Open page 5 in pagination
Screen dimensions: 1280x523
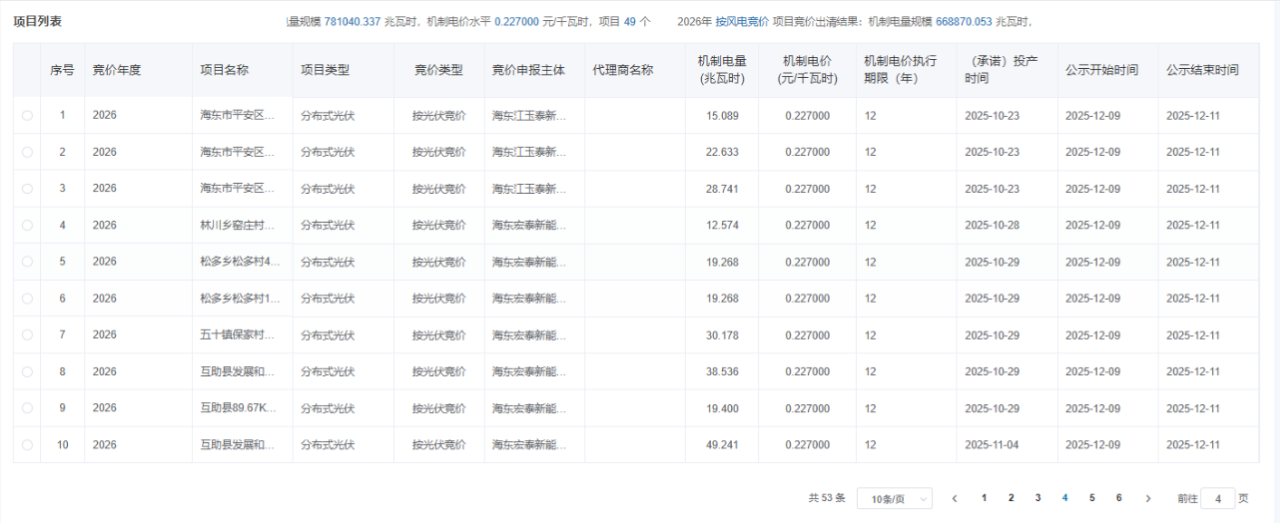click(1092, 498)
